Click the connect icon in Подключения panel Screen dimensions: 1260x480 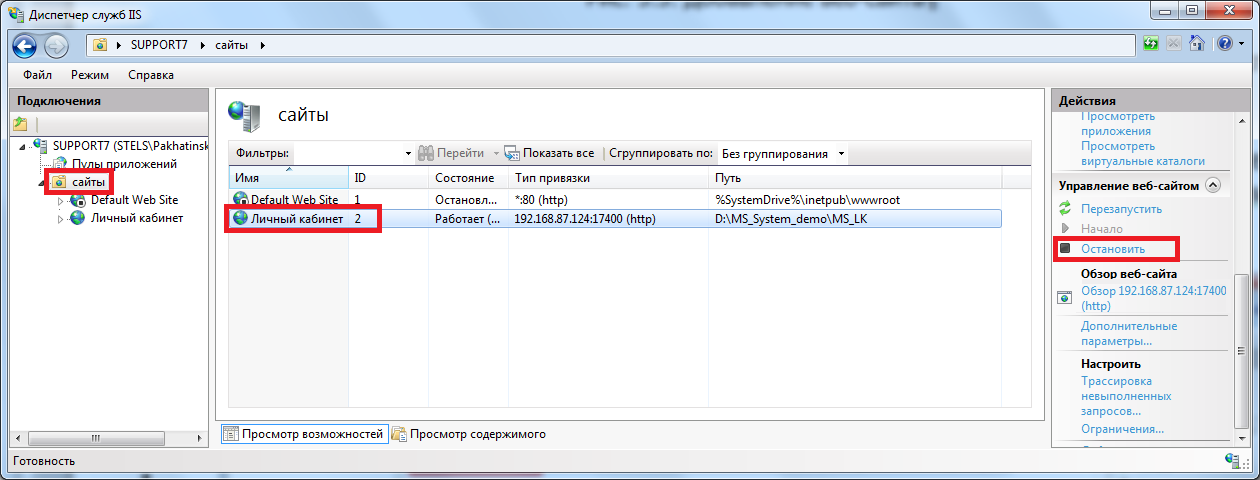tap(20, 124)
